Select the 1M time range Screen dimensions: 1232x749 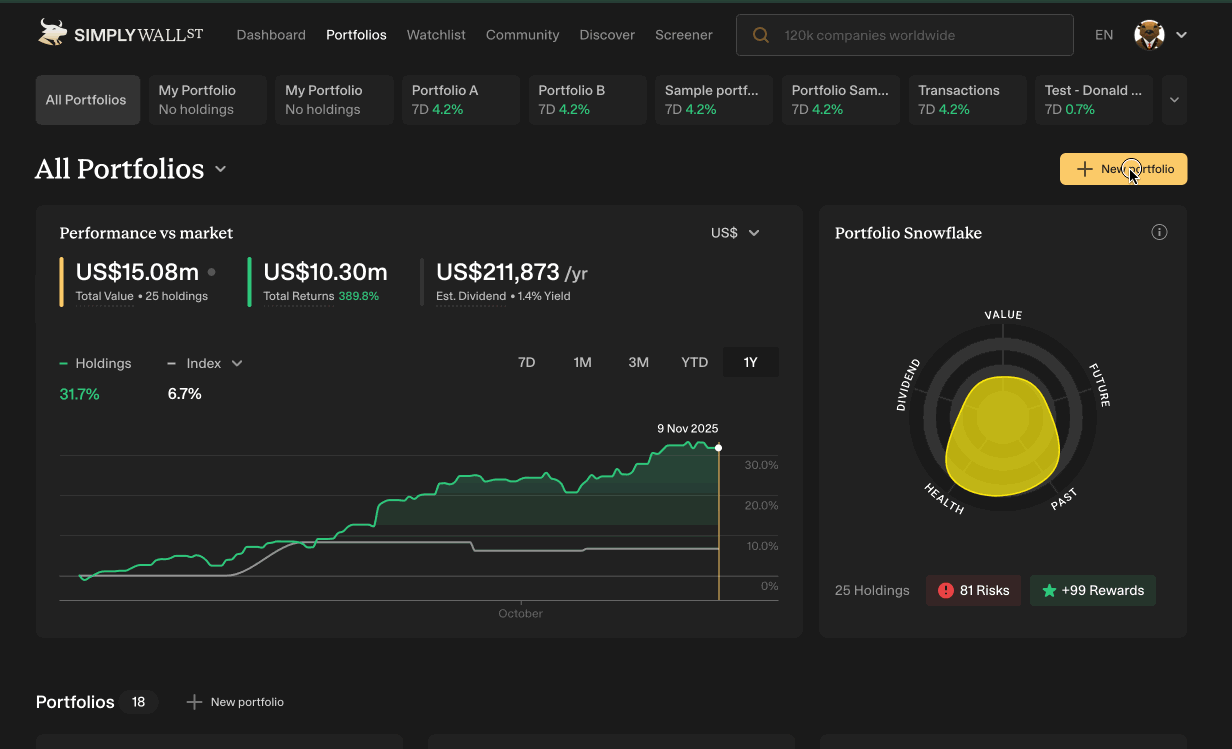coord(583,363)
